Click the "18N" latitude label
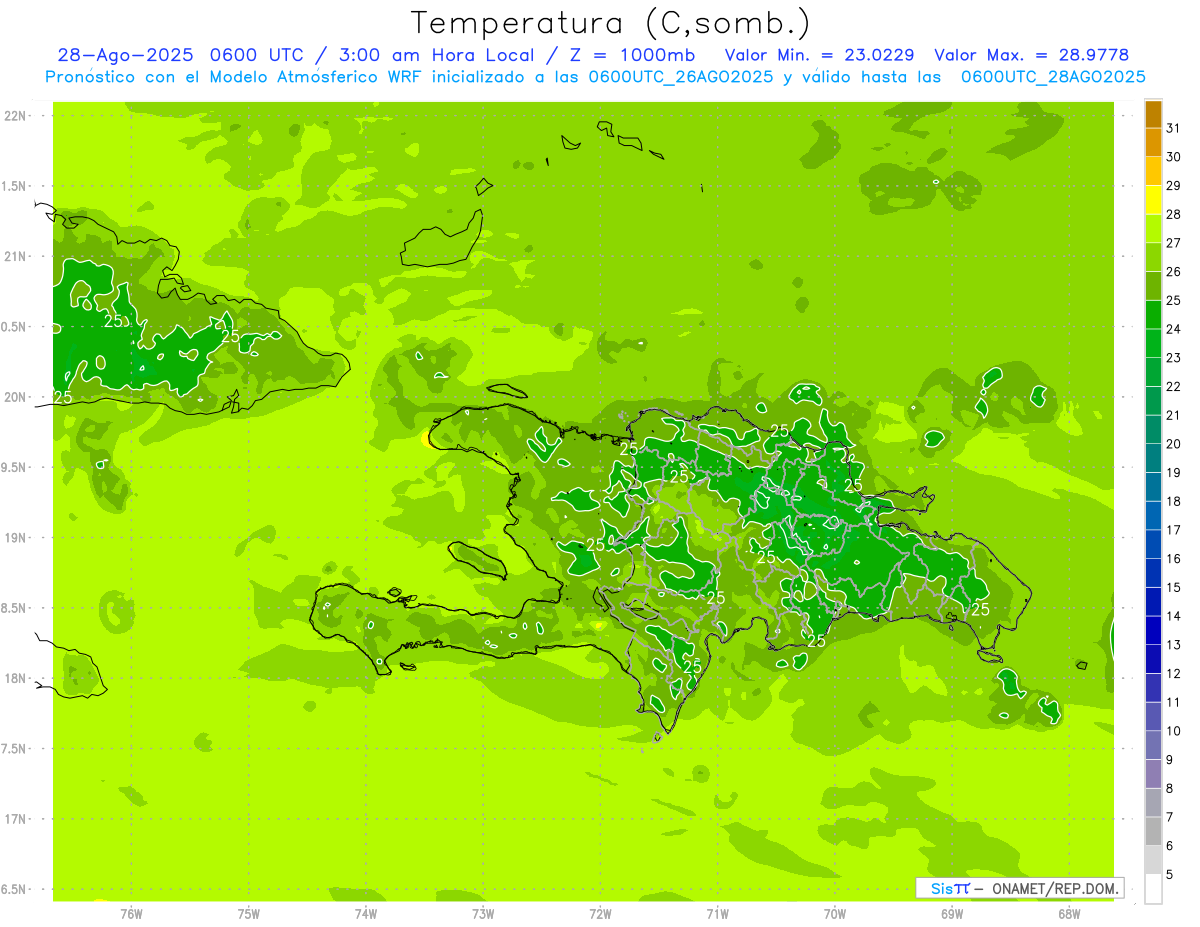Image resolution: width=1200 pixels, height=927 pixels. 15,678
